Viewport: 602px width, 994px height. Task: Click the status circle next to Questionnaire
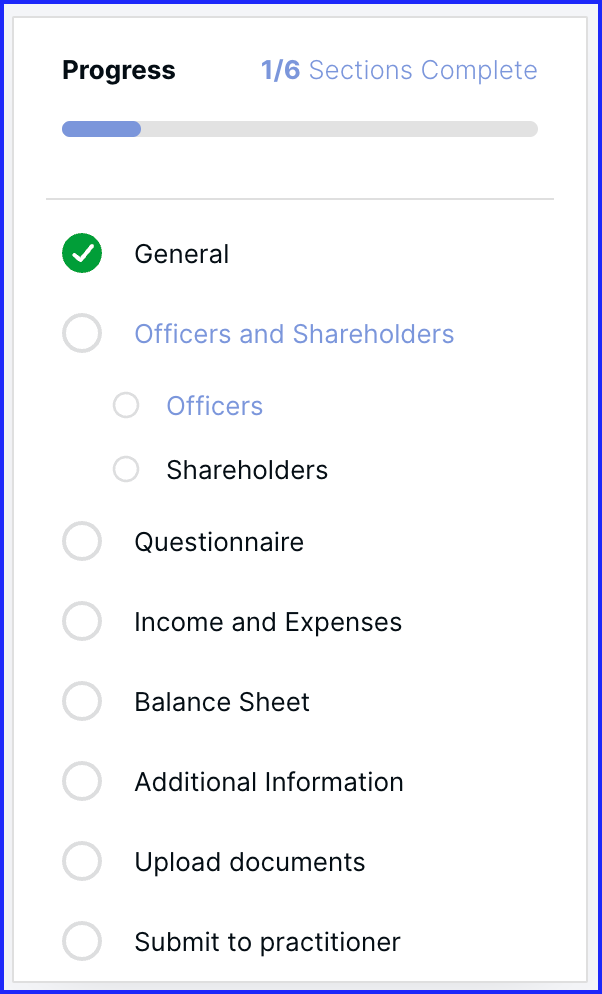82,542
